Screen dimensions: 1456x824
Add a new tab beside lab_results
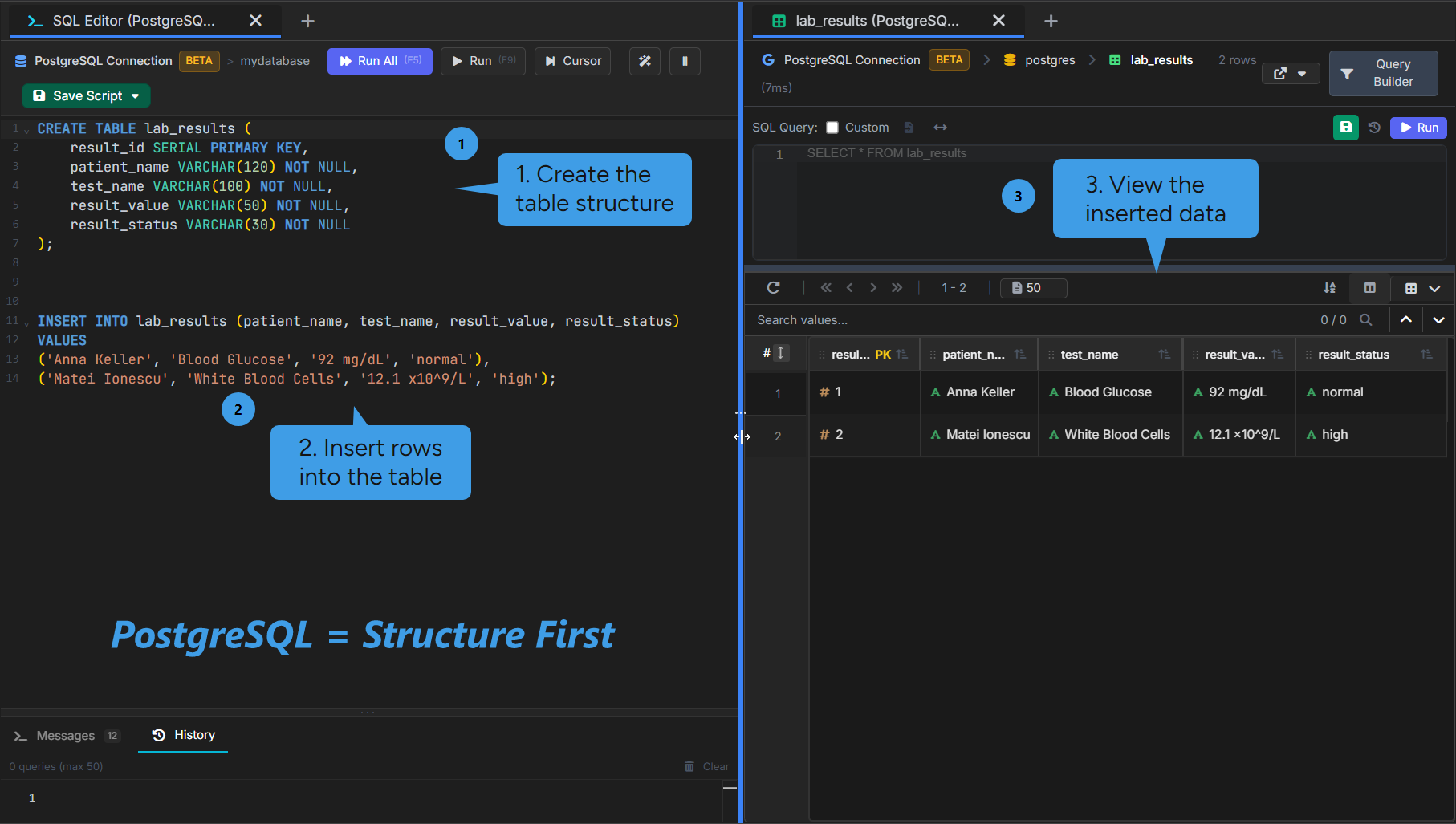click(x=1051, y=21)
